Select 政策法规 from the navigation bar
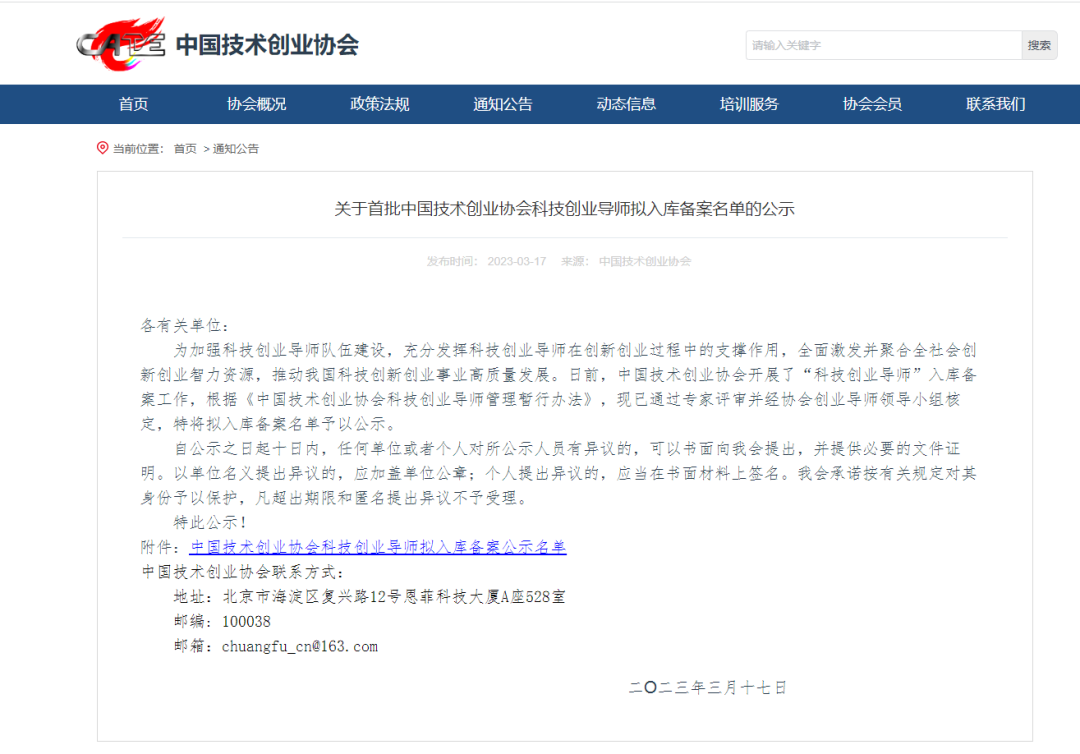1080x754 pixels. (379, 104)
